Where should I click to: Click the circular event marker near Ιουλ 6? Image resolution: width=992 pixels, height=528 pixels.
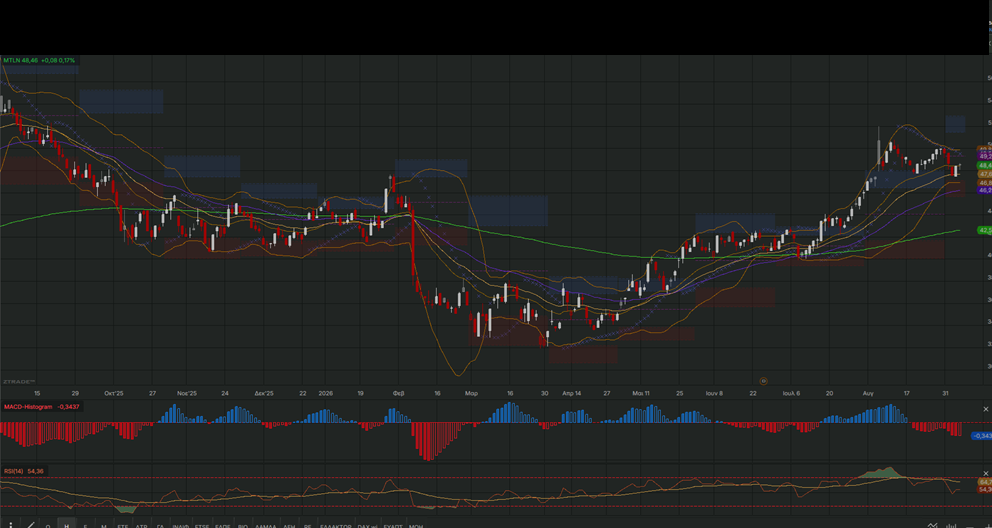763,381
